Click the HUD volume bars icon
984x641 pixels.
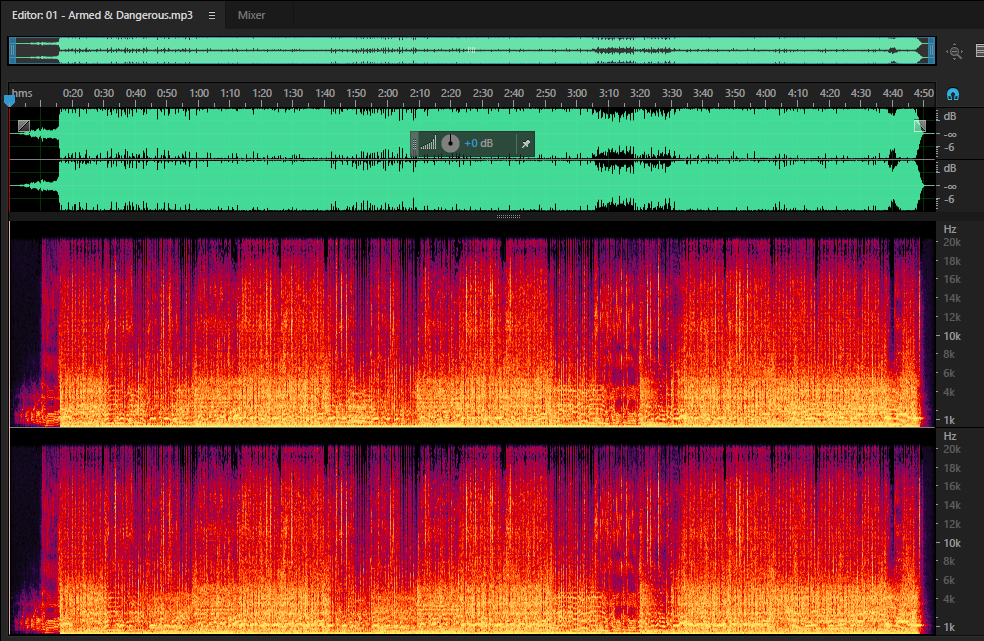click(428, 144)
